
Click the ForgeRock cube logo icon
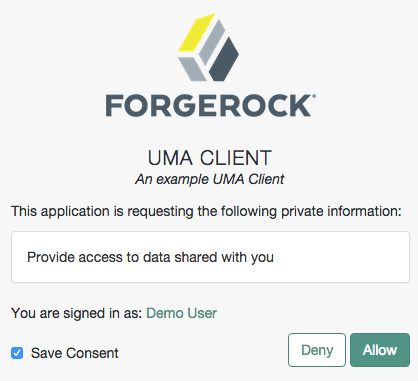208,47
